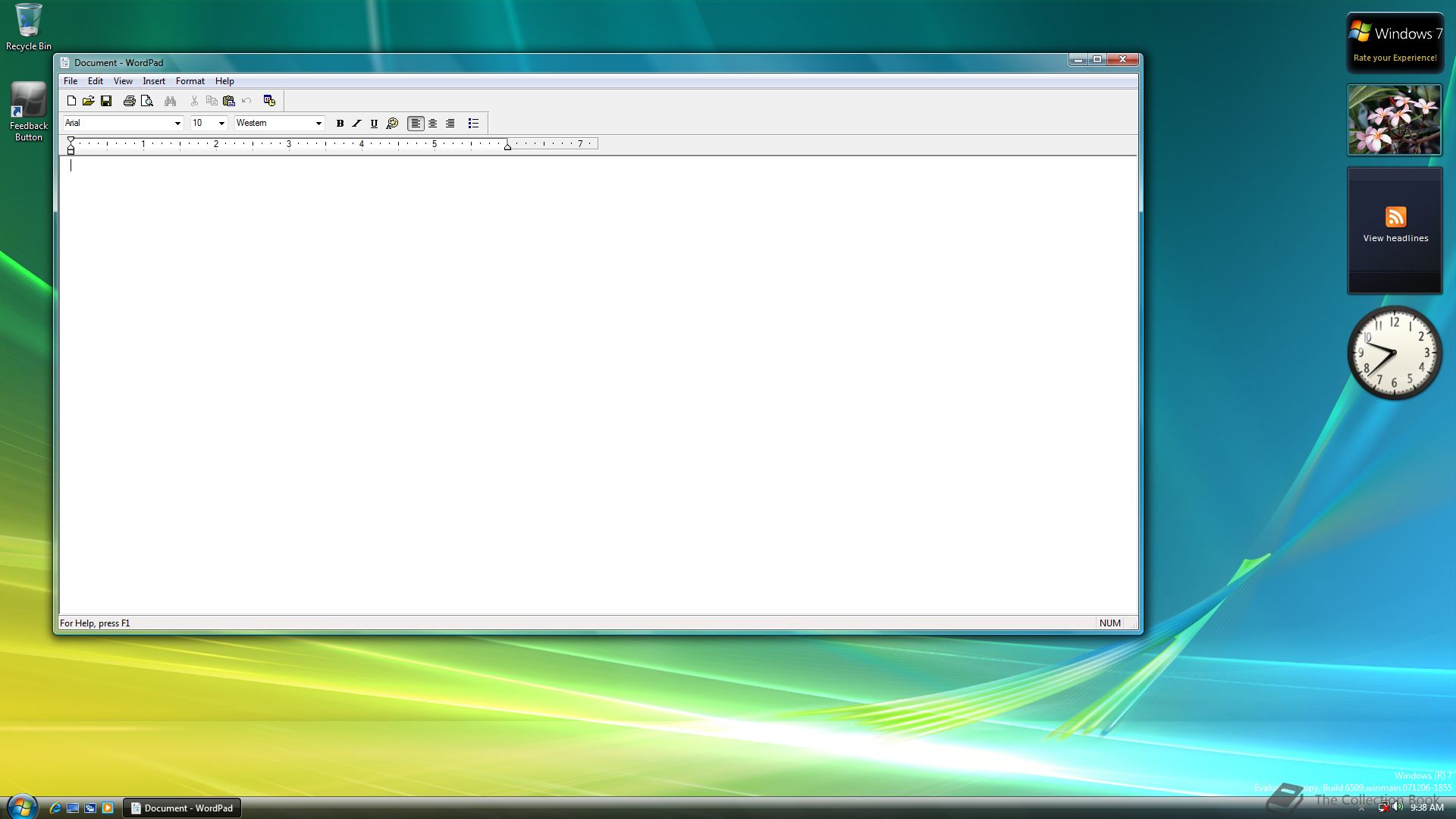Launch Internet Explorer from Quick Launch
This screenshot has height=819, width=1456.
tap(55, 808)
